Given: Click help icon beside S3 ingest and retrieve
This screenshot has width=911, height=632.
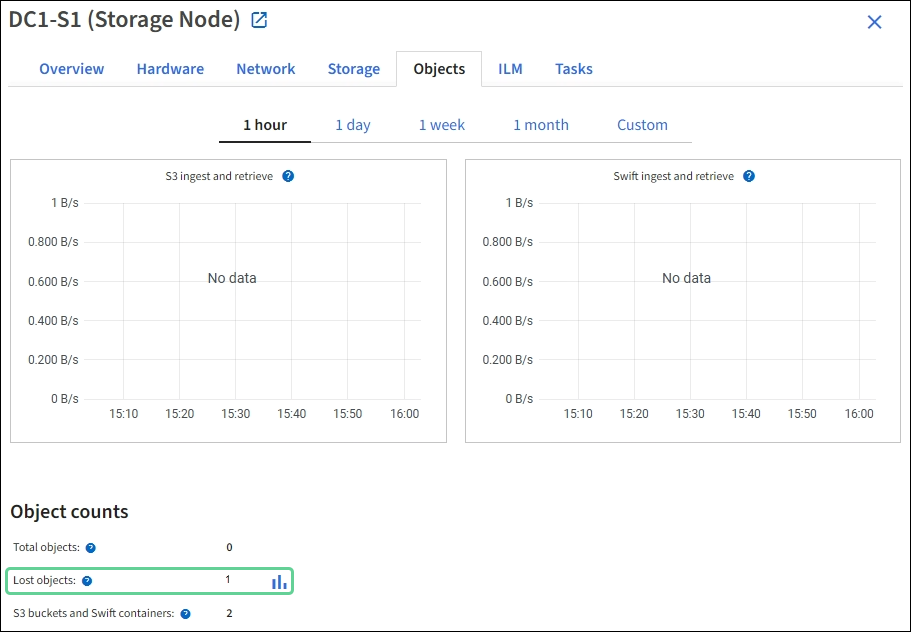Looking at the screenshot, I should click(x=288, y=176).
